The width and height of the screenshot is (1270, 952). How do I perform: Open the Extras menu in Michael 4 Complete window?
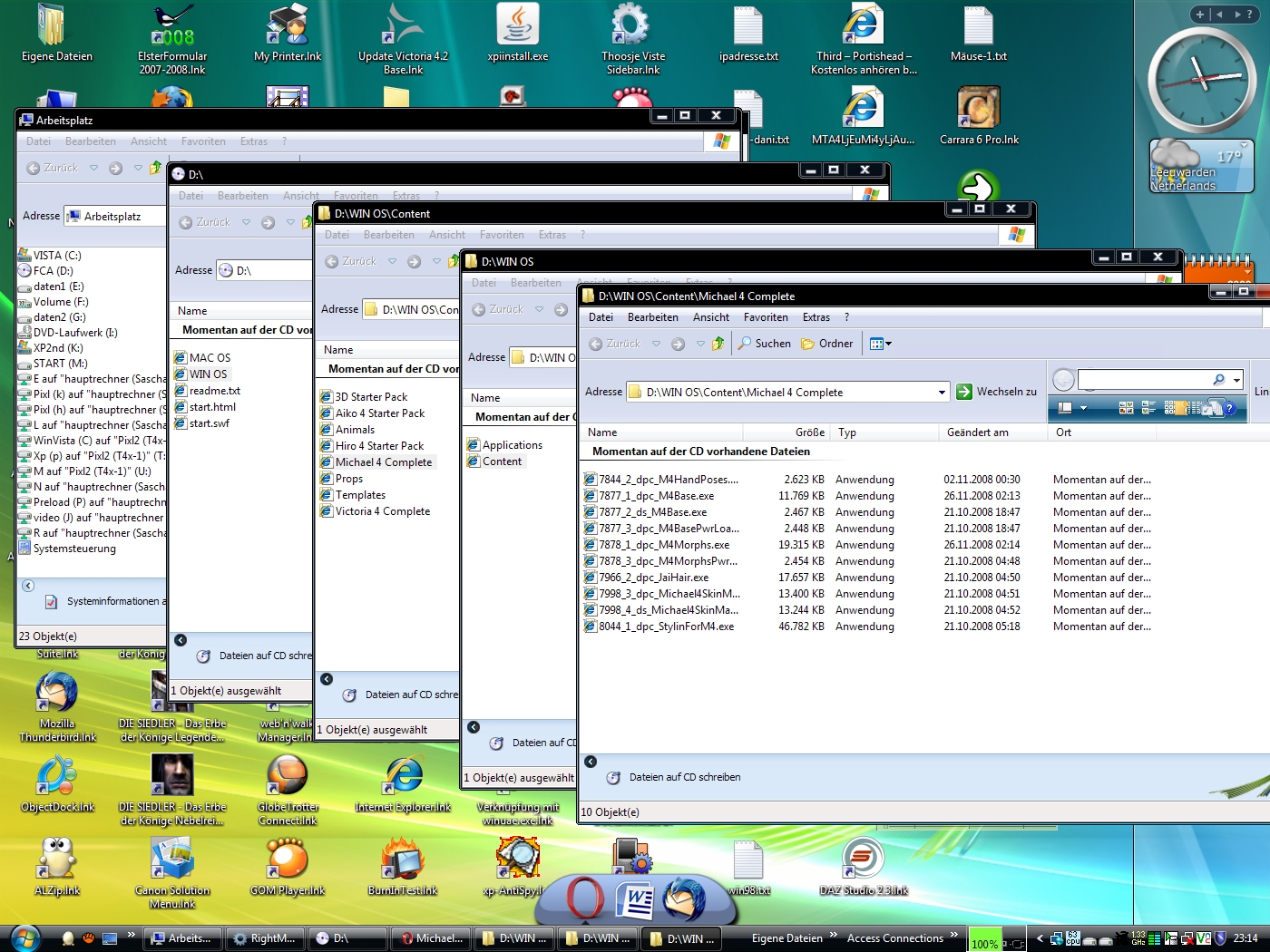(x=816, y=317)
